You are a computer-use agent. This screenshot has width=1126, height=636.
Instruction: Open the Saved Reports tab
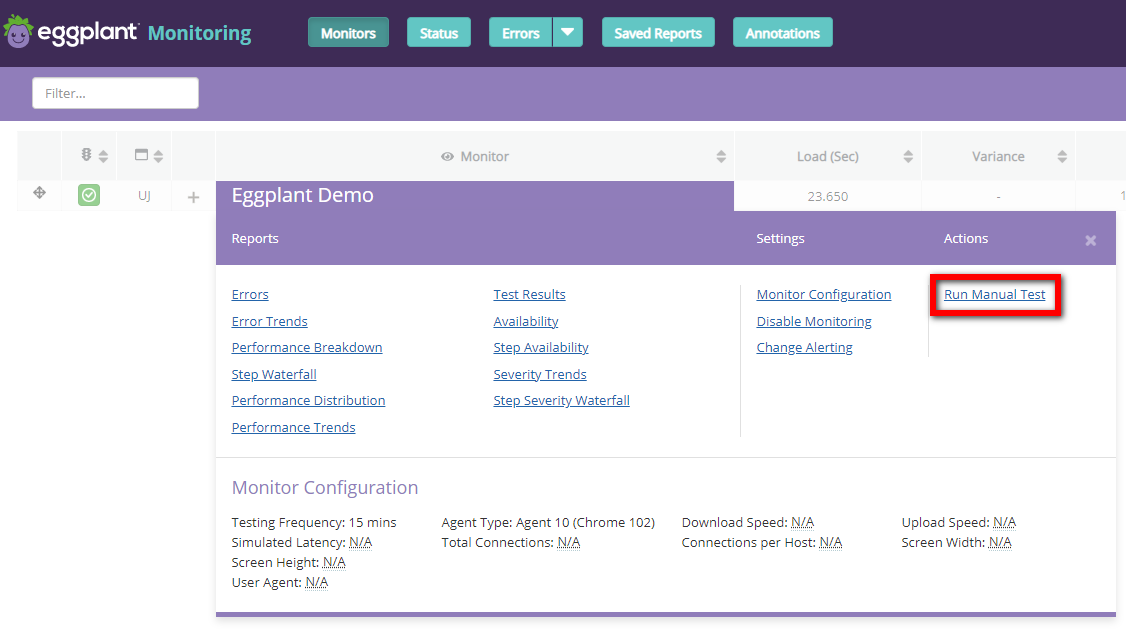point(658,32)
